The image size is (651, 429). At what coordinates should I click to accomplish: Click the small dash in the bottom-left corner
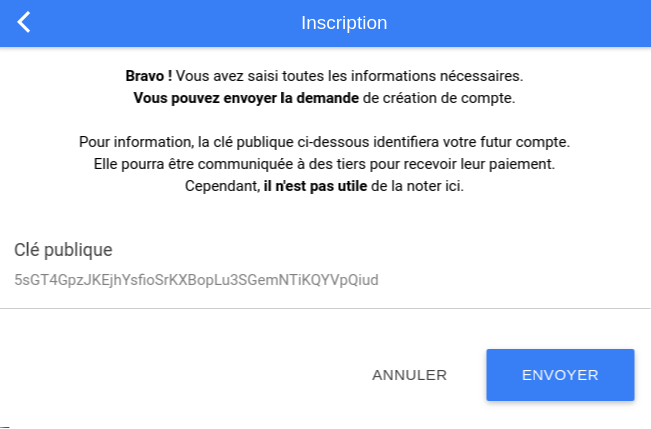[x=5, y=427]
